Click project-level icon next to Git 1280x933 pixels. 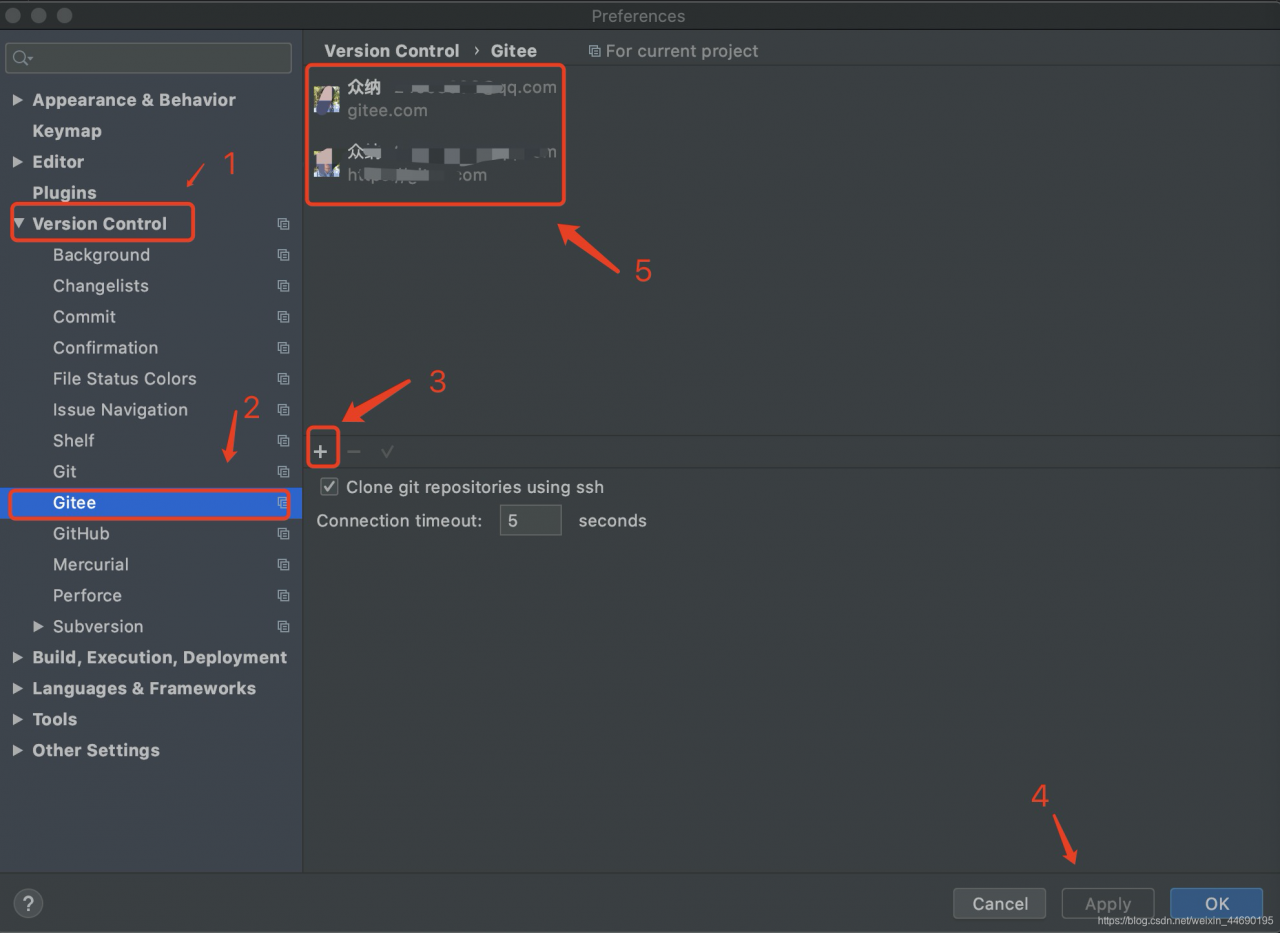coord(283,472)
